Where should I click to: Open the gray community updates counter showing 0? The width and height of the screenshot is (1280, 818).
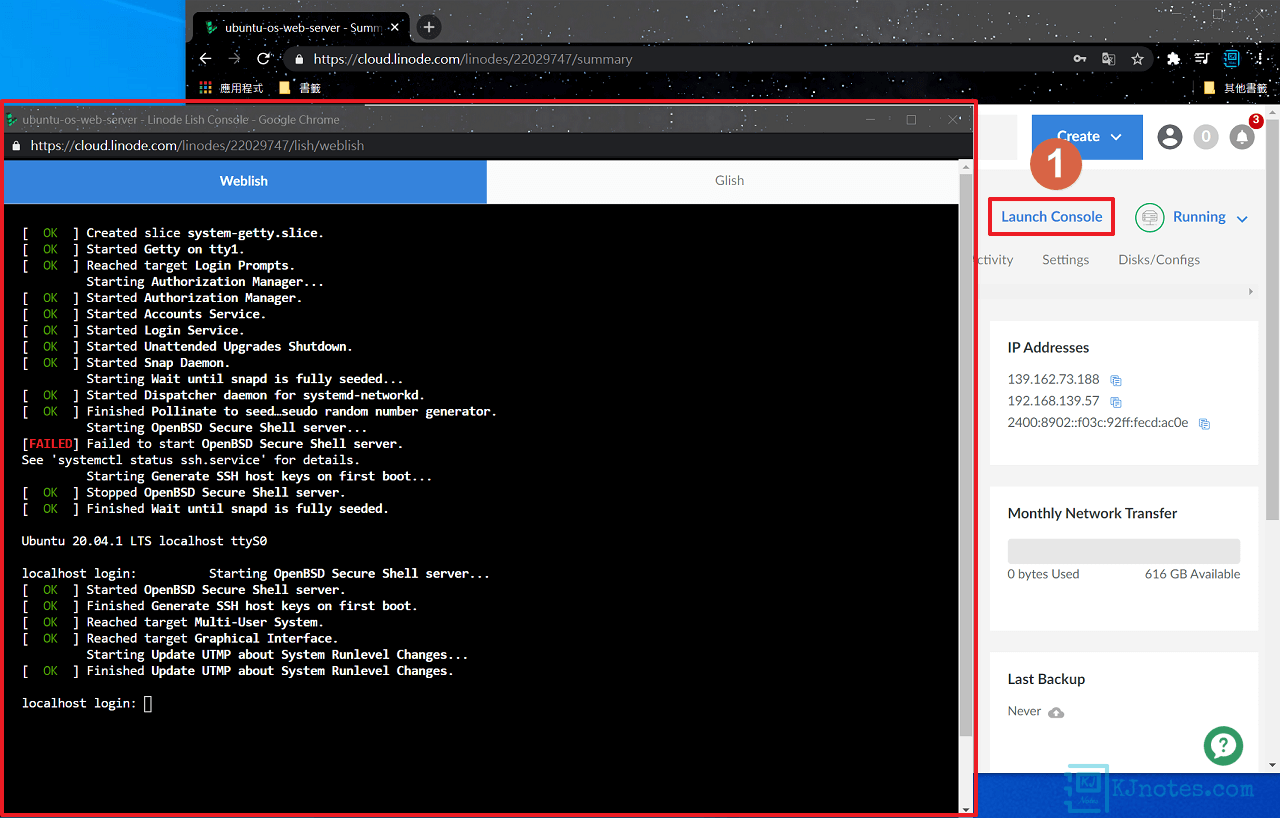[x=1206, y=137]
